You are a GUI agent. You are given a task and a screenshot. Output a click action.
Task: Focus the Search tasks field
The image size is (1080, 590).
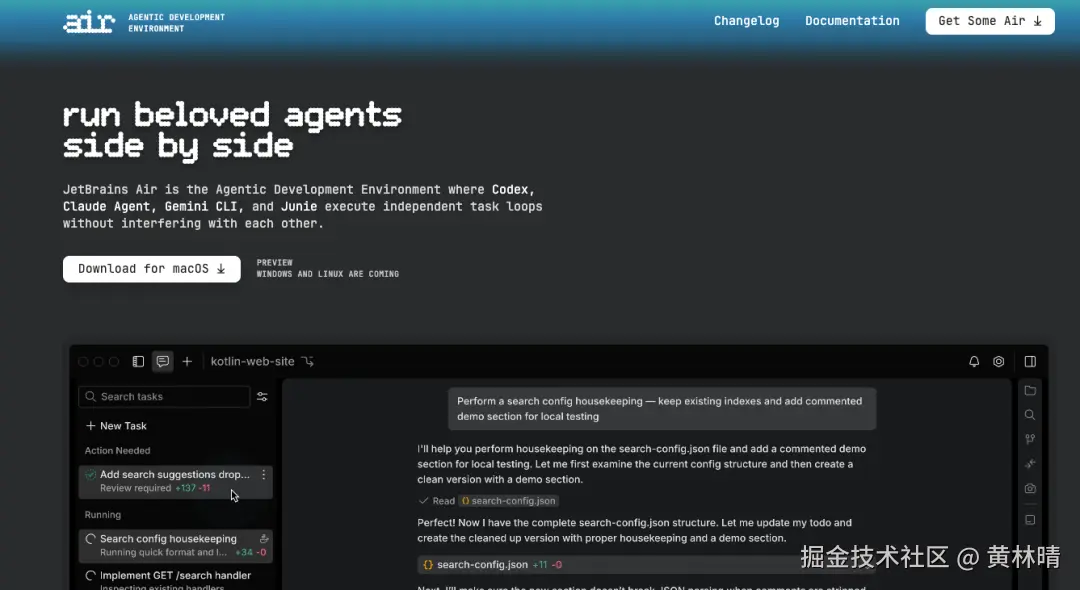click(x=164, y=397)
